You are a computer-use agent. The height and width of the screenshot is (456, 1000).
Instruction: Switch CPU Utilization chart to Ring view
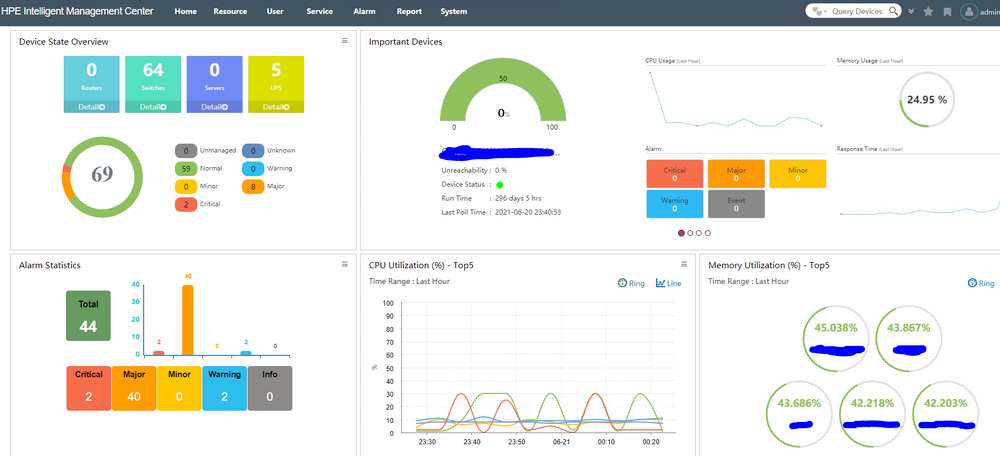(632, 283)
